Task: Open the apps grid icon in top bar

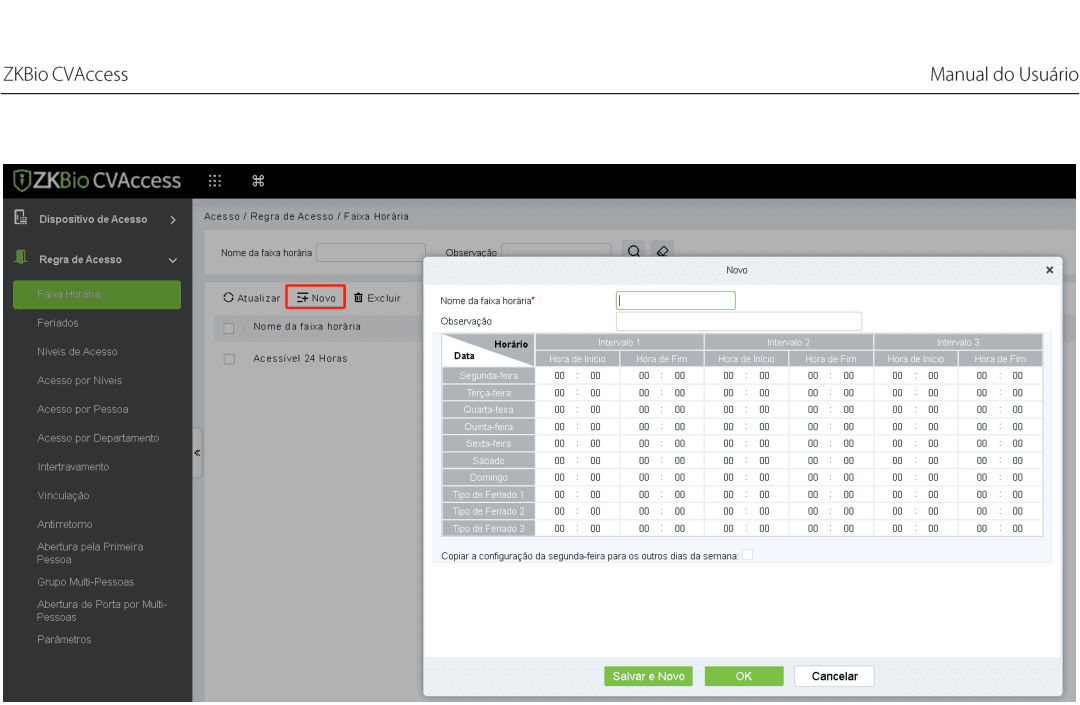Action: [215, 180]
